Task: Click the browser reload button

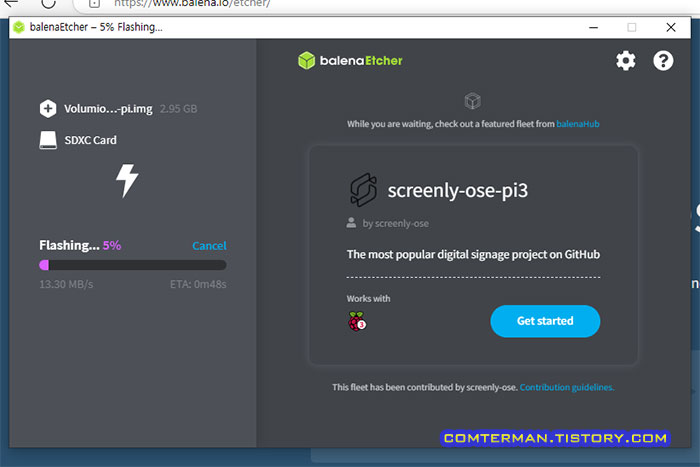Action: pyautogui.click(x=48, y=4)
